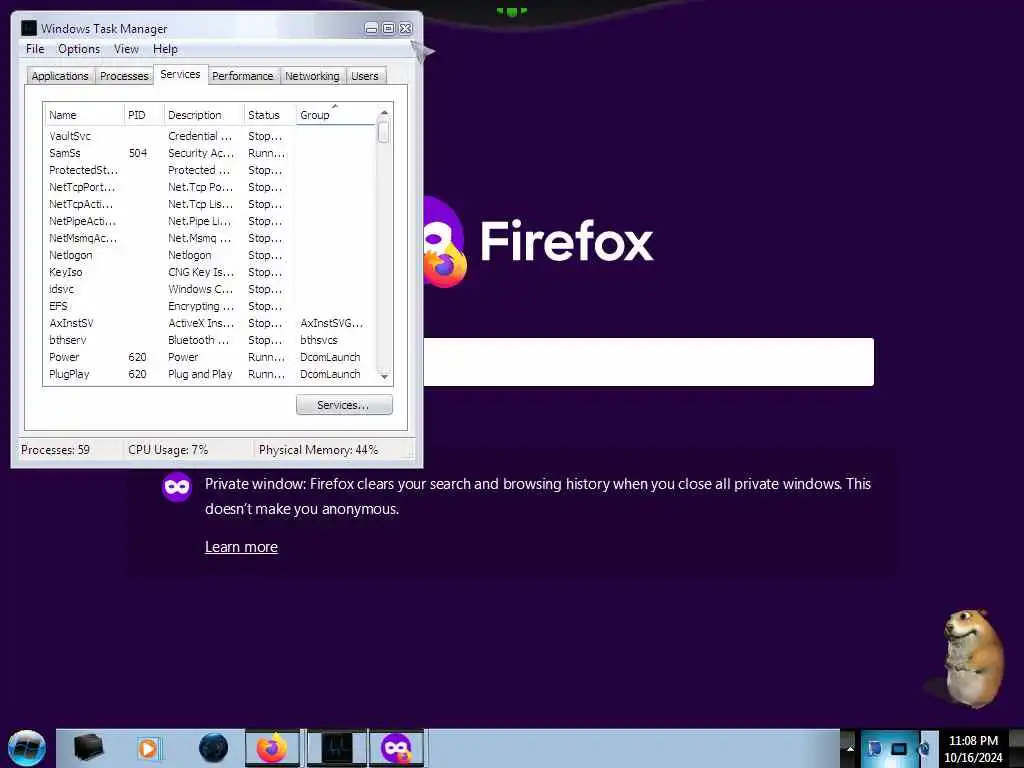Click the Firefox search input field
1024x768 pixels.
point(648,362)
